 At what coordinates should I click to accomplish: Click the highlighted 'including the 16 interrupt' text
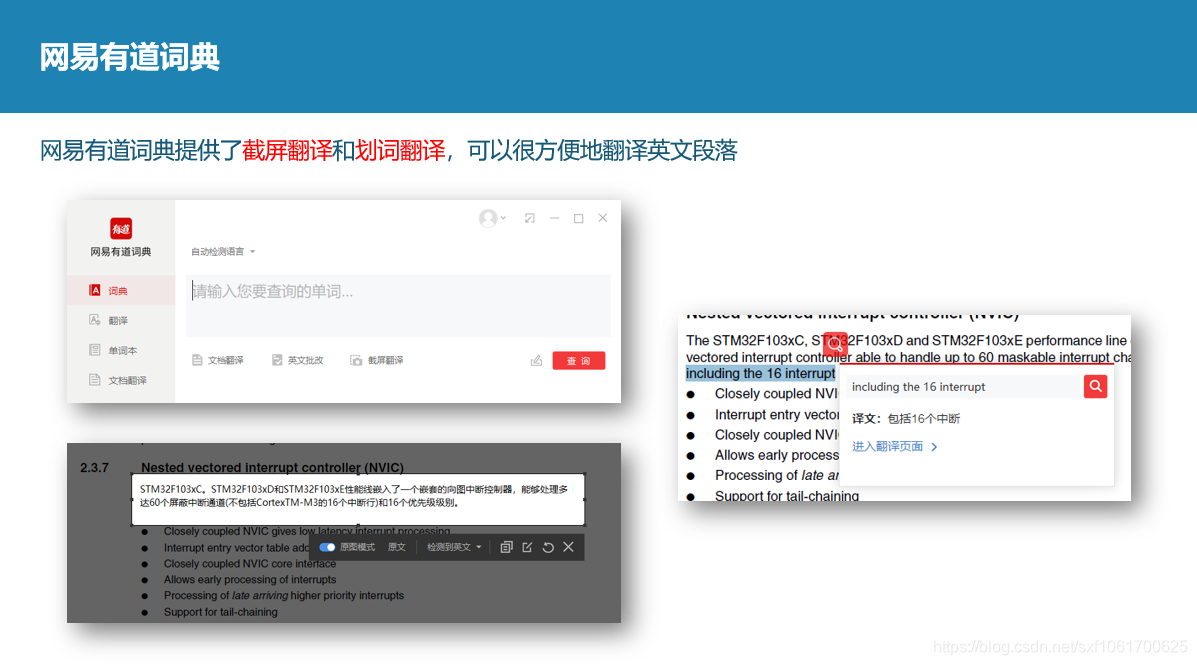pos(760,373)
